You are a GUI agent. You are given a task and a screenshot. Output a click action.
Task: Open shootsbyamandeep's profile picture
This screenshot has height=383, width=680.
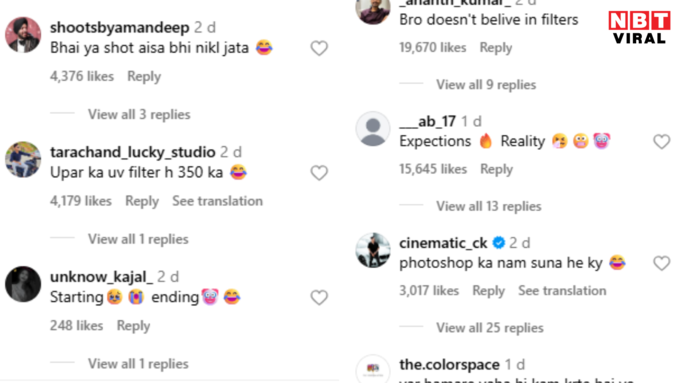(x=23, y=35)
